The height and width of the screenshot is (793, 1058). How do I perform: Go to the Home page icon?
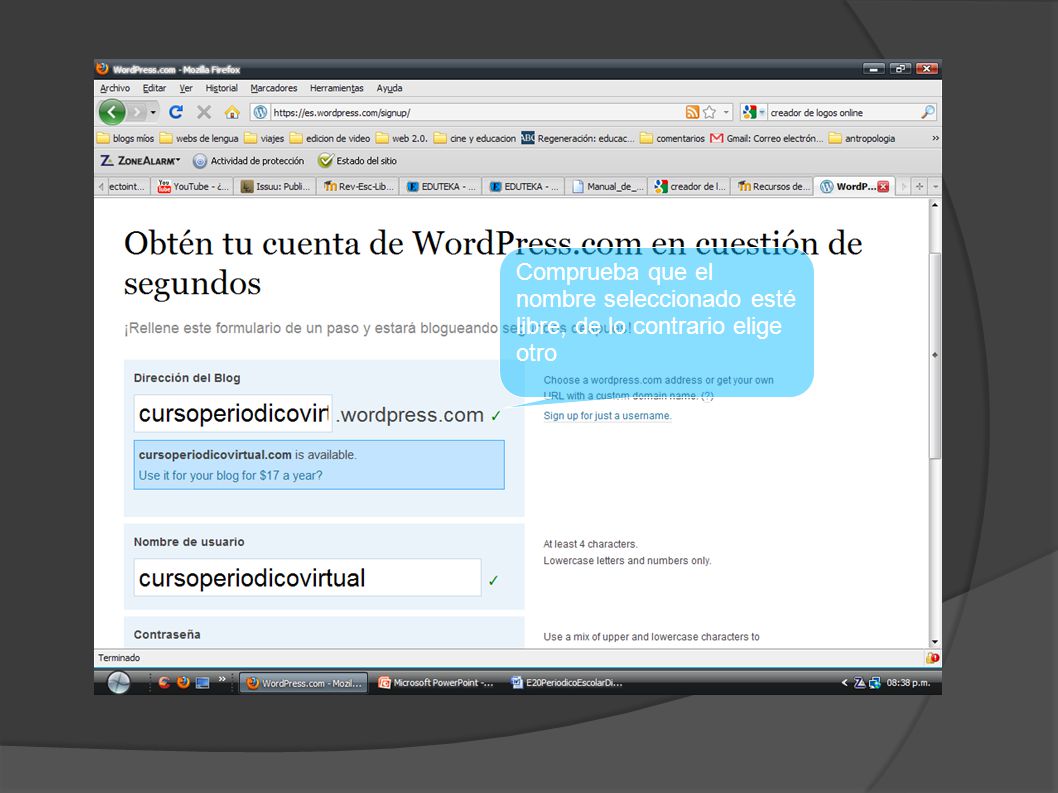pyautogui.click(x=232, y=112)
